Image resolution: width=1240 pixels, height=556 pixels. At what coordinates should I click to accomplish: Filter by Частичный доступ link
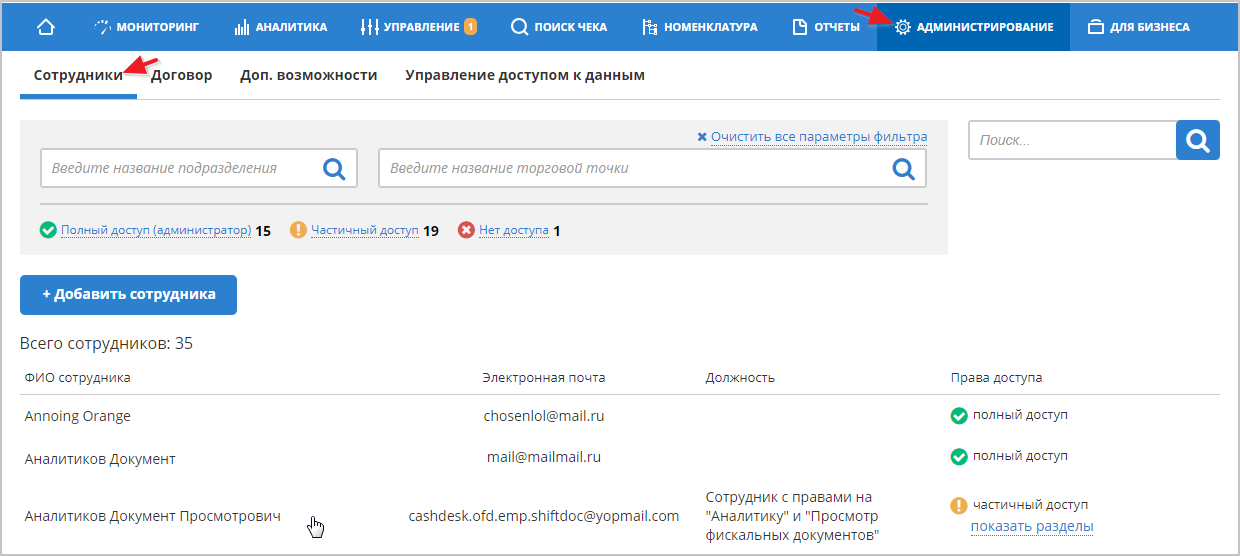point(364,231)
